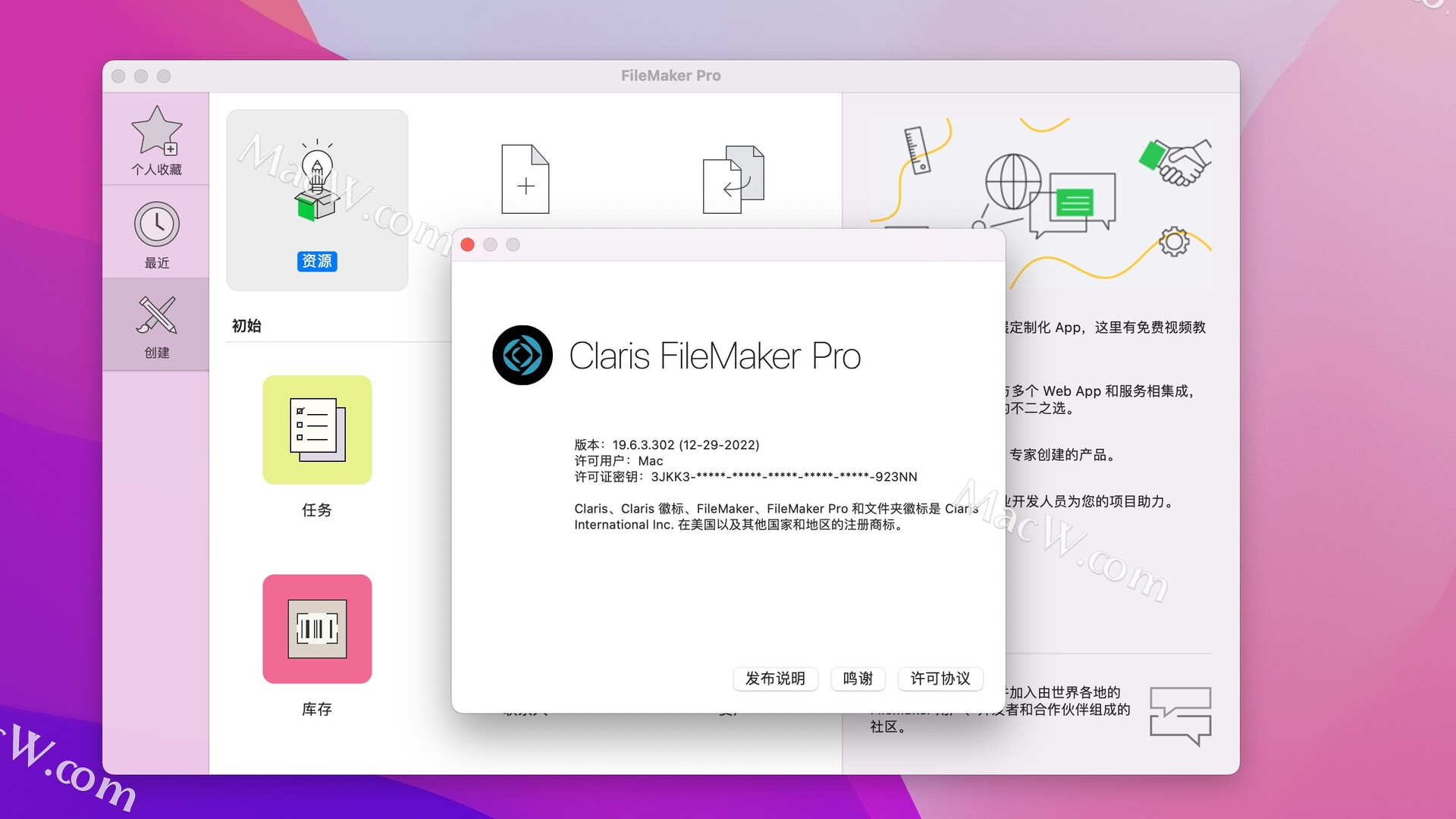This screenshot has width=1456, height=819.
Task: Click the 专家创建的产品 text
Action: pyautogui.click(x=1062, y=455)
